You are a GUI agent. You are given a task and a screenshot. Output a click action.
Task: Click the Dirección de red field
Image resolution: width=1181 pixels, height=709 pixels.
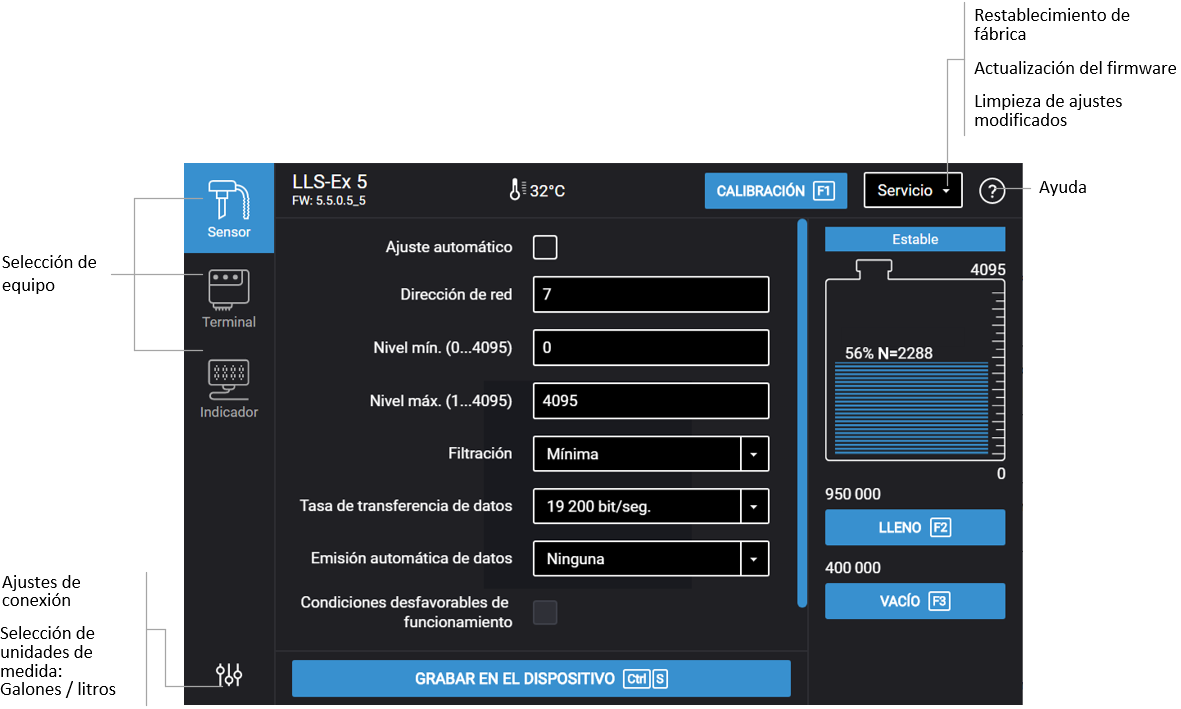pyautogui.click(x=650, y=295)
